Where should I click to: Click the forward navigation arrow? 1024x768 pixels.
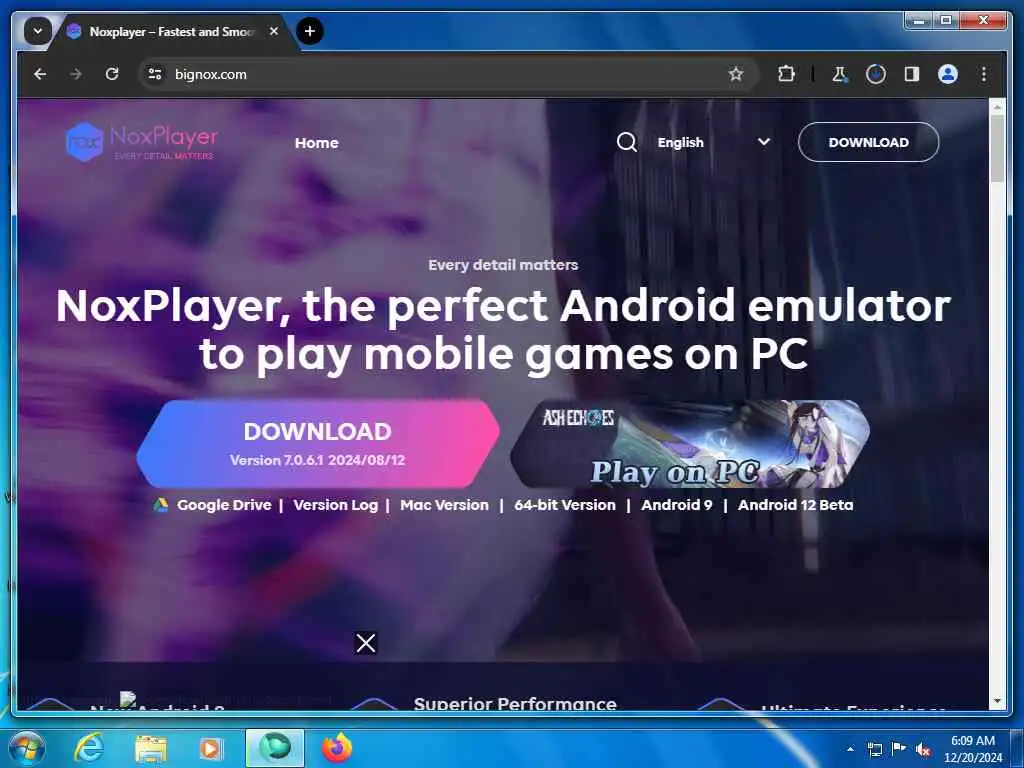pyautogui.click(x=76, y=74)
